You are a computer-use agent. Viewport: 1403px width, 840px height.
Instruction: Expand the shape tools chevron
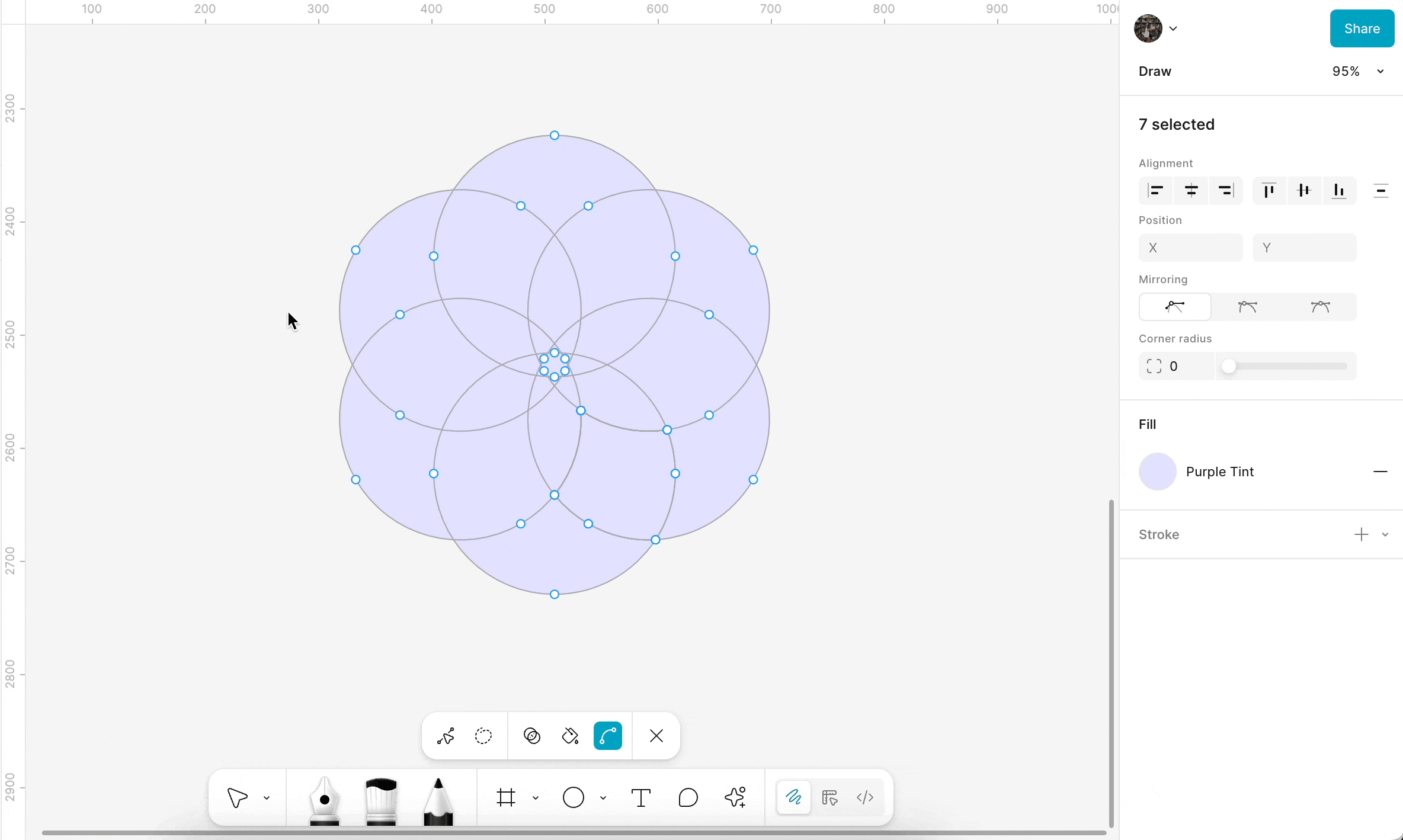[x=603, y=798]
